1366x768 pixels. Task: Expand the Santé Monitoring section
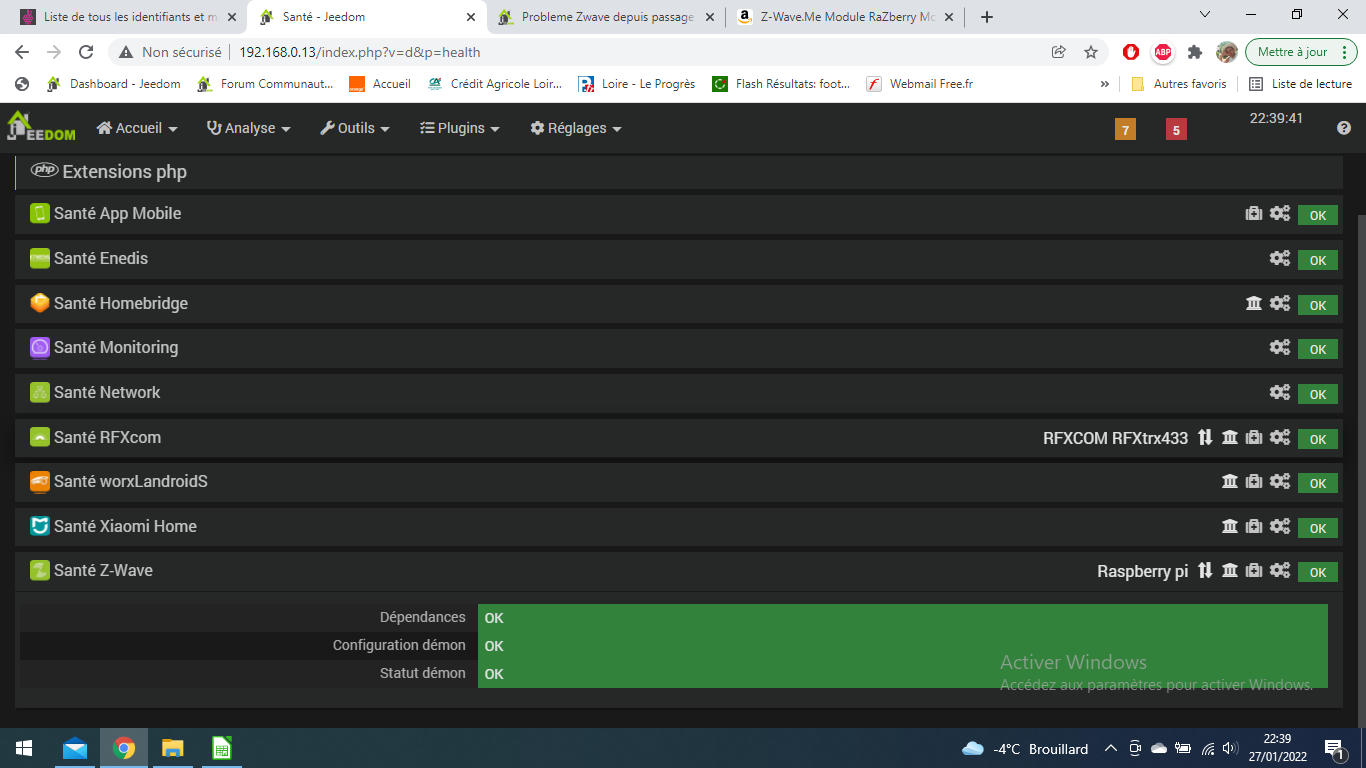point(116,347)
